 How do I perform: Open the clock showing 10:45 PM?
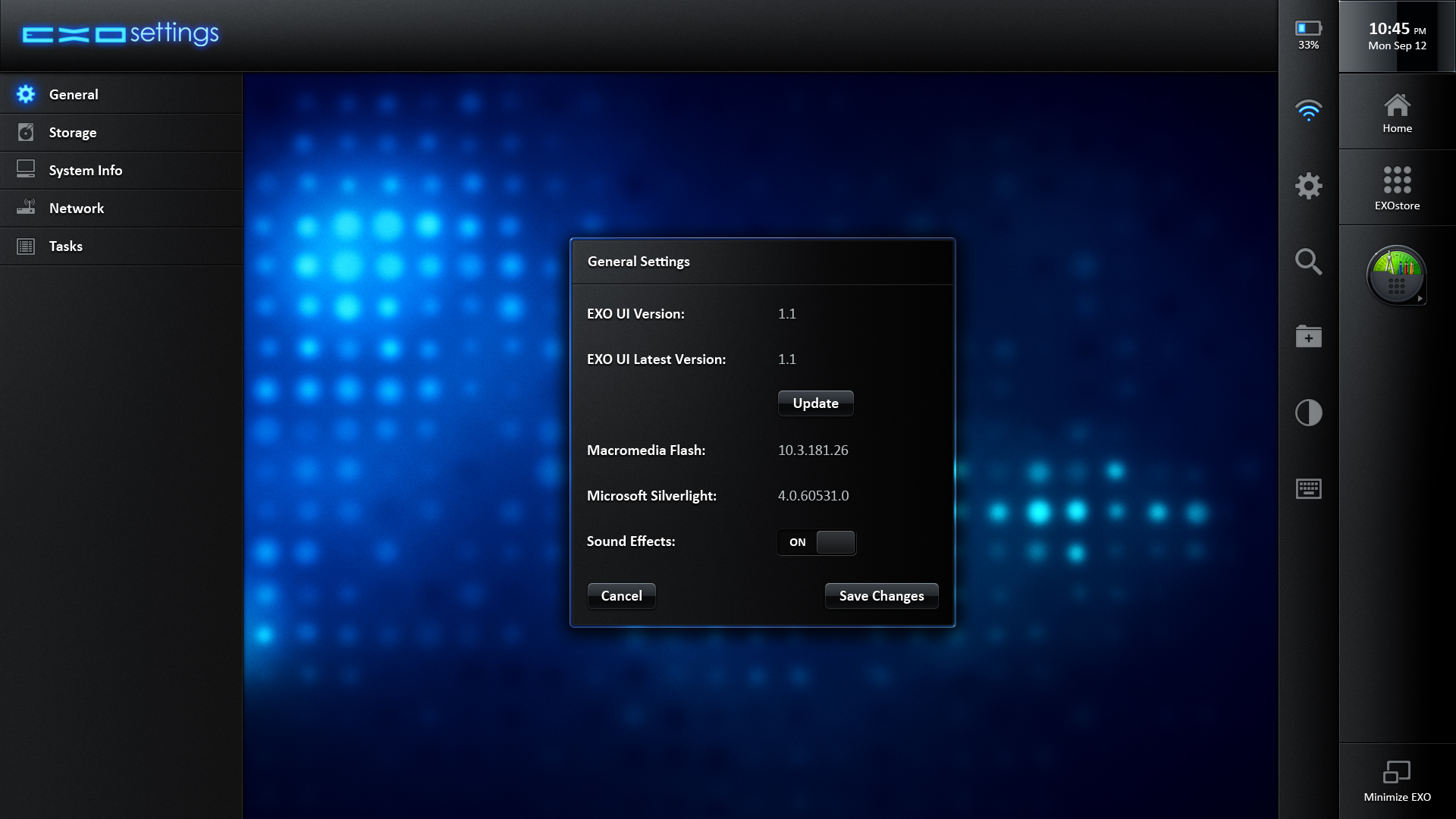coord(1397,36)
